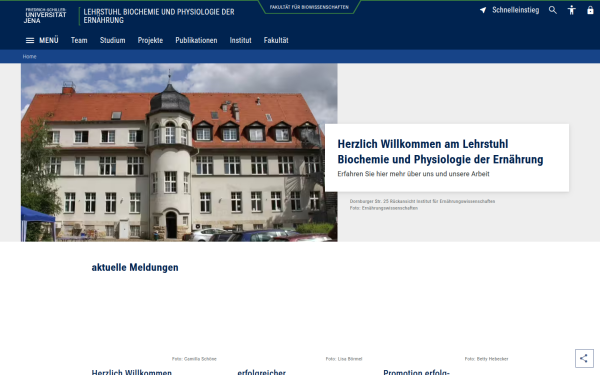
Task: Click the login padlock icon
Action: click(590, 10)
